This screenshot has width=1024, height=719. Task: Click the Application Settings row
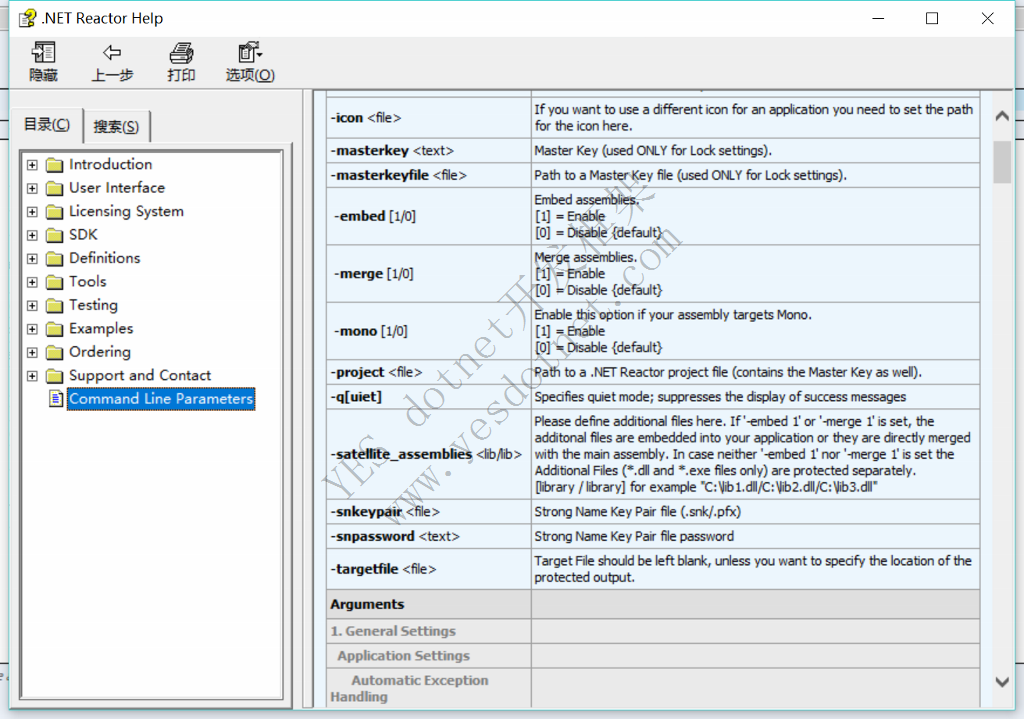(x=653, y=656)
